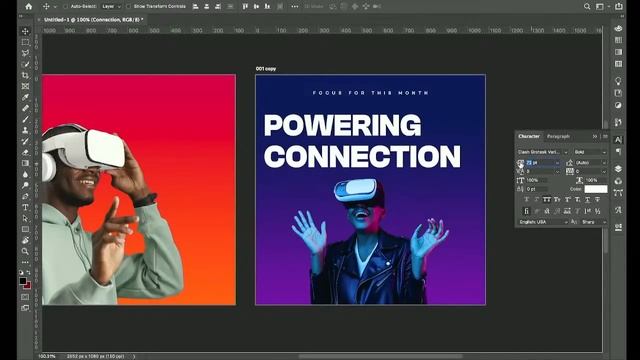The height and width of the screenshot is (360, 640).
Task: Open the Character panel icon in right dock
Action: pos(618,140)
